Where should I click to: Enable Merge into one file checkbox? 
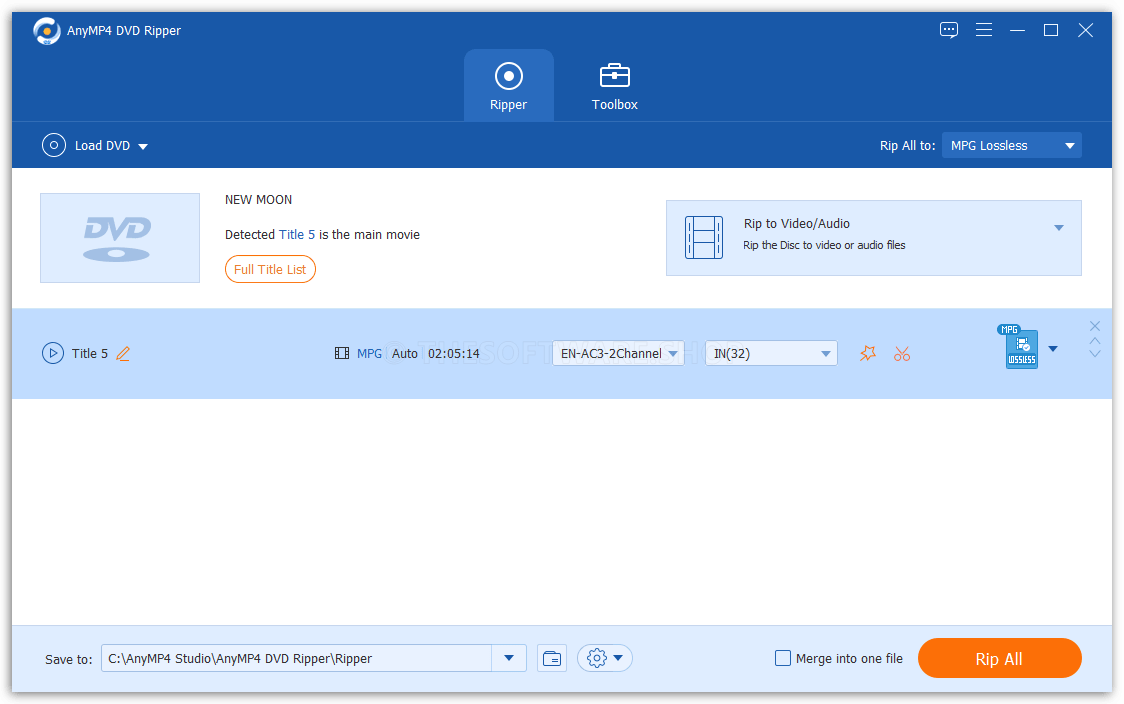[783, 659]
